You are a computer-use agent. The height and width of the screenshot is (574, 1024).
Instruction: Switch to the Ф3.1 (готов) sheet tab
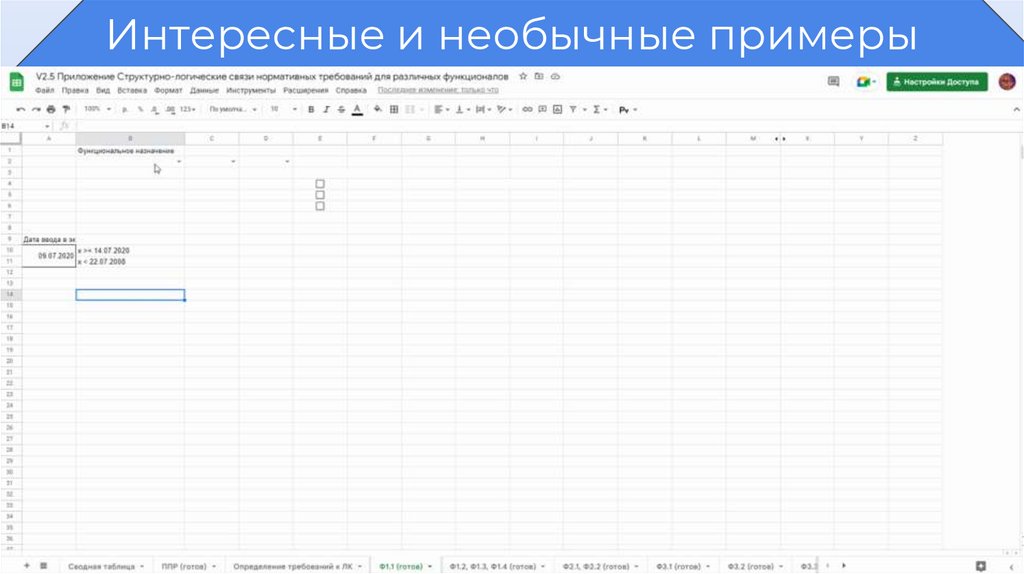pos(682,566)
